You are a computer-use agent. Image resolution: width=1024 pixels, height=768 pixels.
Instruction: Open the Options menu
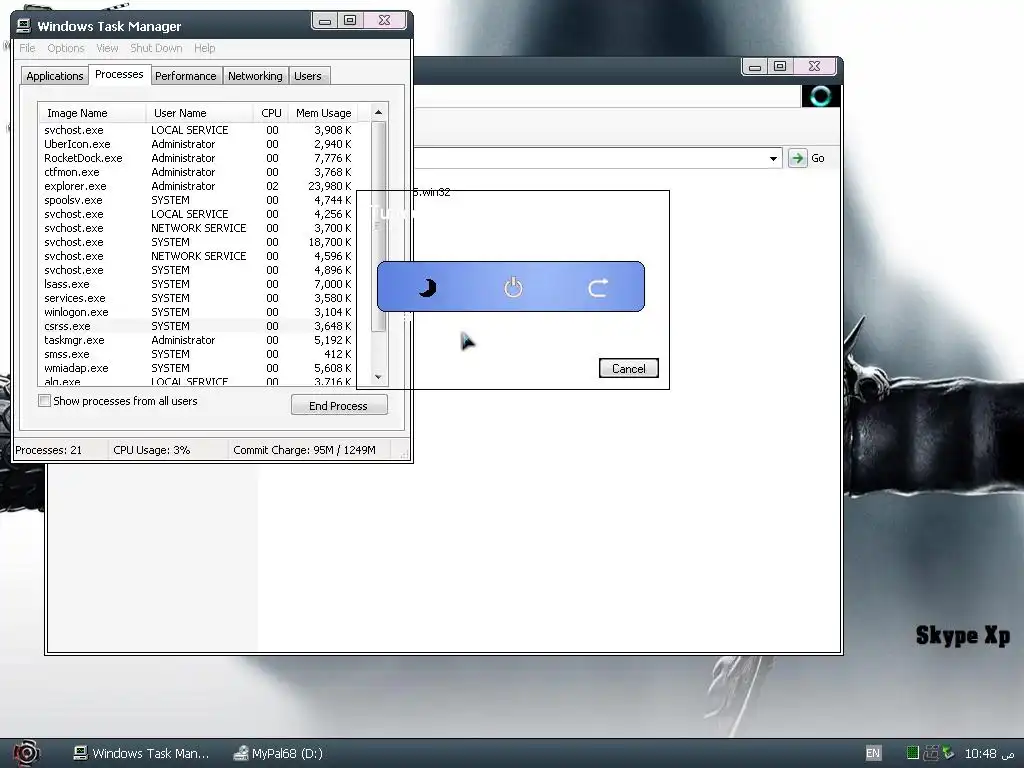click(x=66, y=48)
